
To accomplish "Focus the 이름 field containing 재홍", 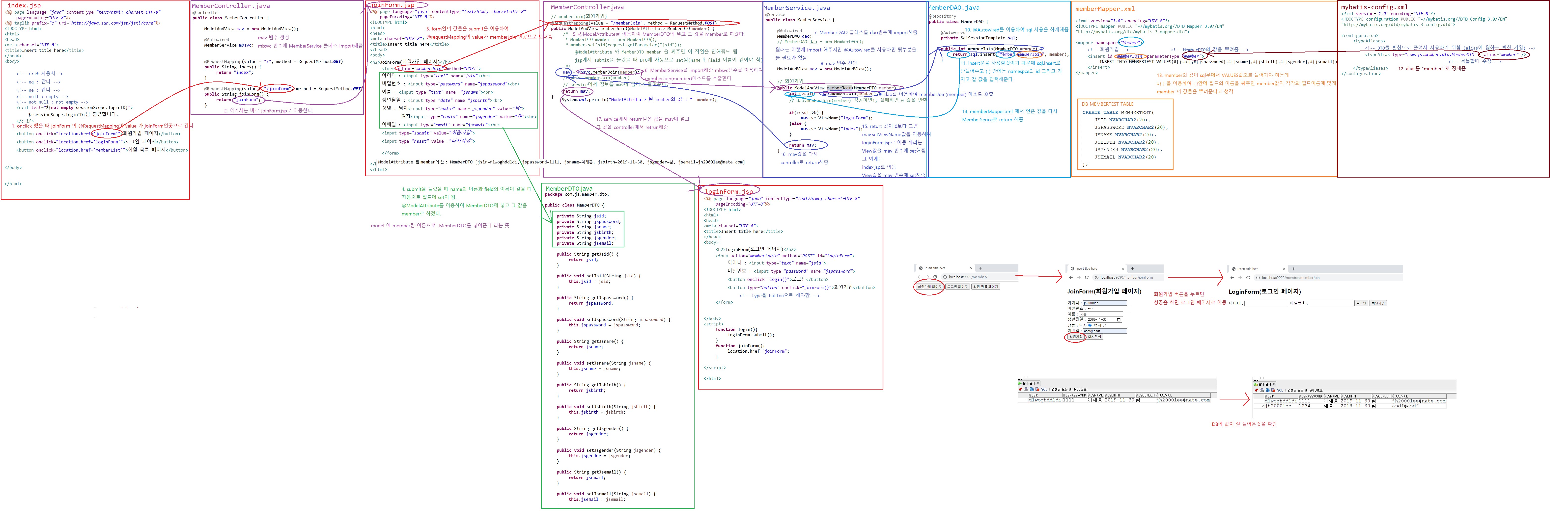I will click(x=1101, y=314).
